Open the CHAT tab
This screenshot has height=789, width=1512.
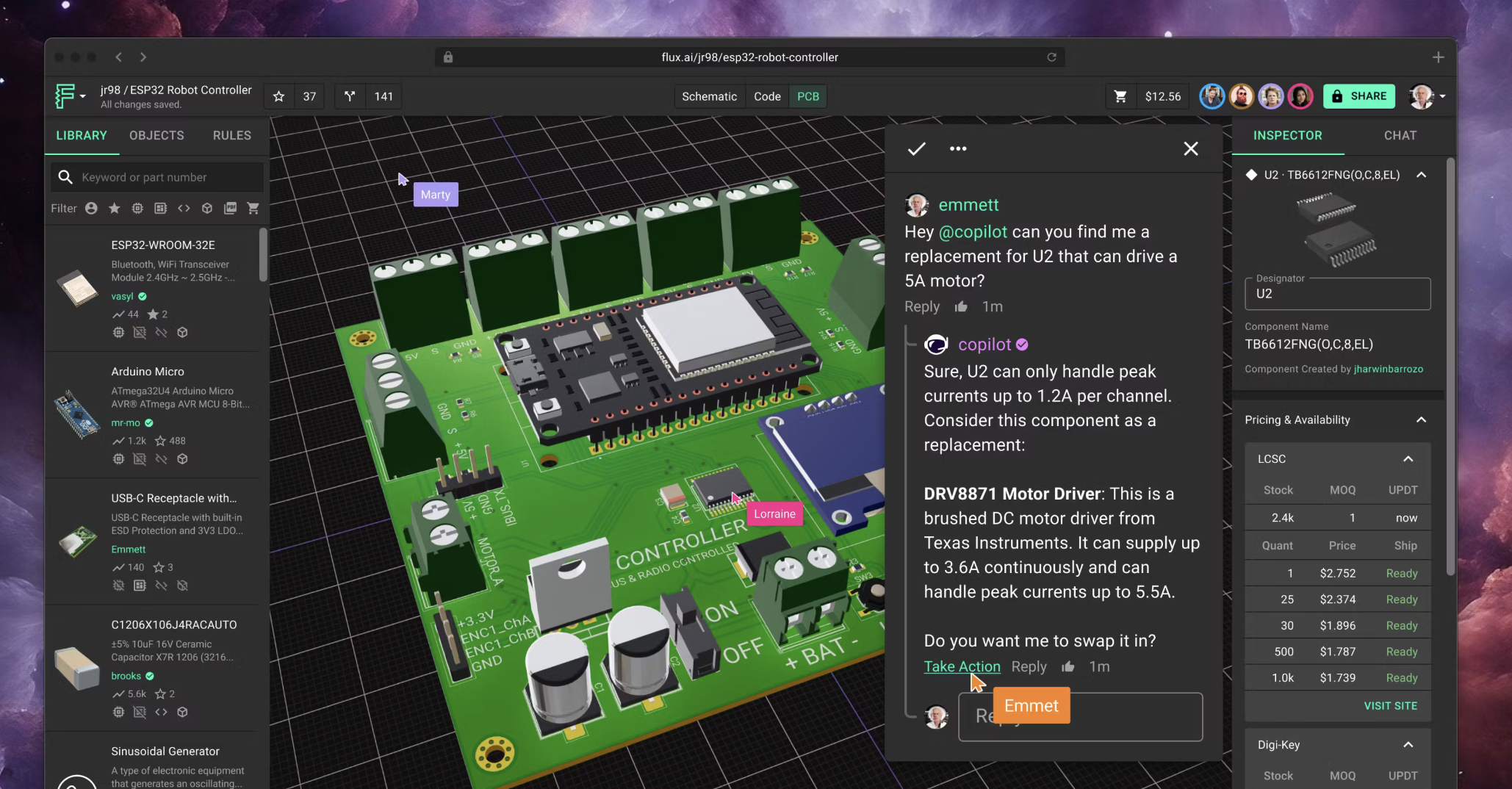click(1400, 135)
